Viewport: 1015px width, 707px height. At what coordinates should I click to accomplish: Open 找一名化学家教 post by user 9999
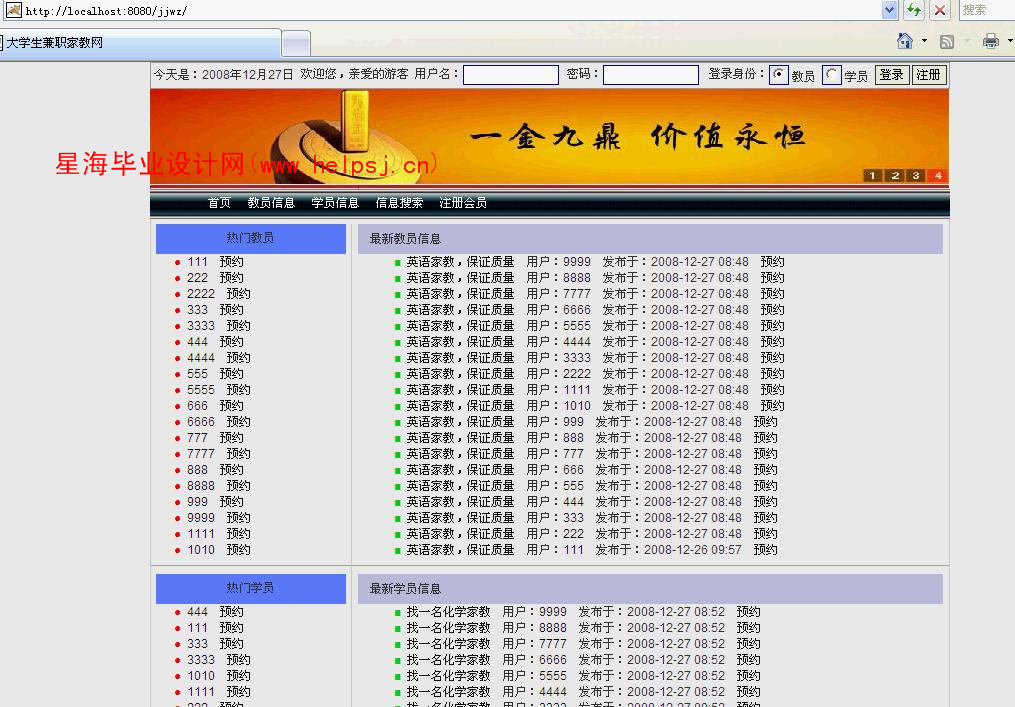449,612
